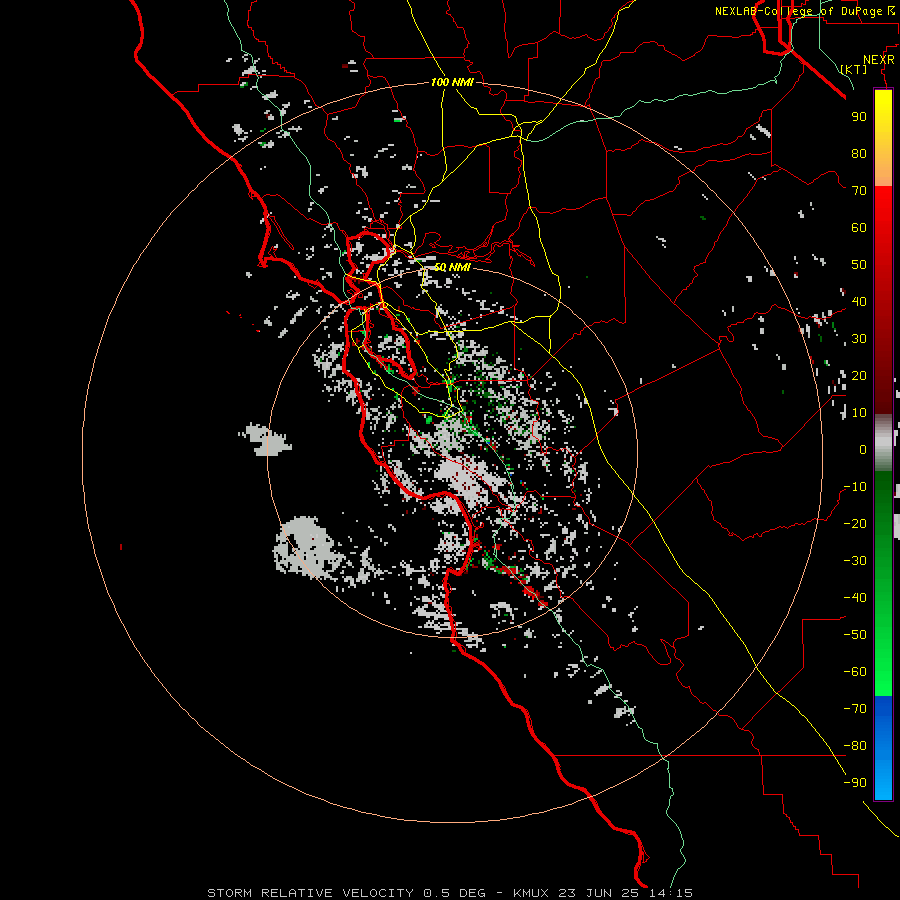Viewport: 900px width, 900px height.
Task: Click the -90 value on the velocity scale
Action: (x=855, y=783)
